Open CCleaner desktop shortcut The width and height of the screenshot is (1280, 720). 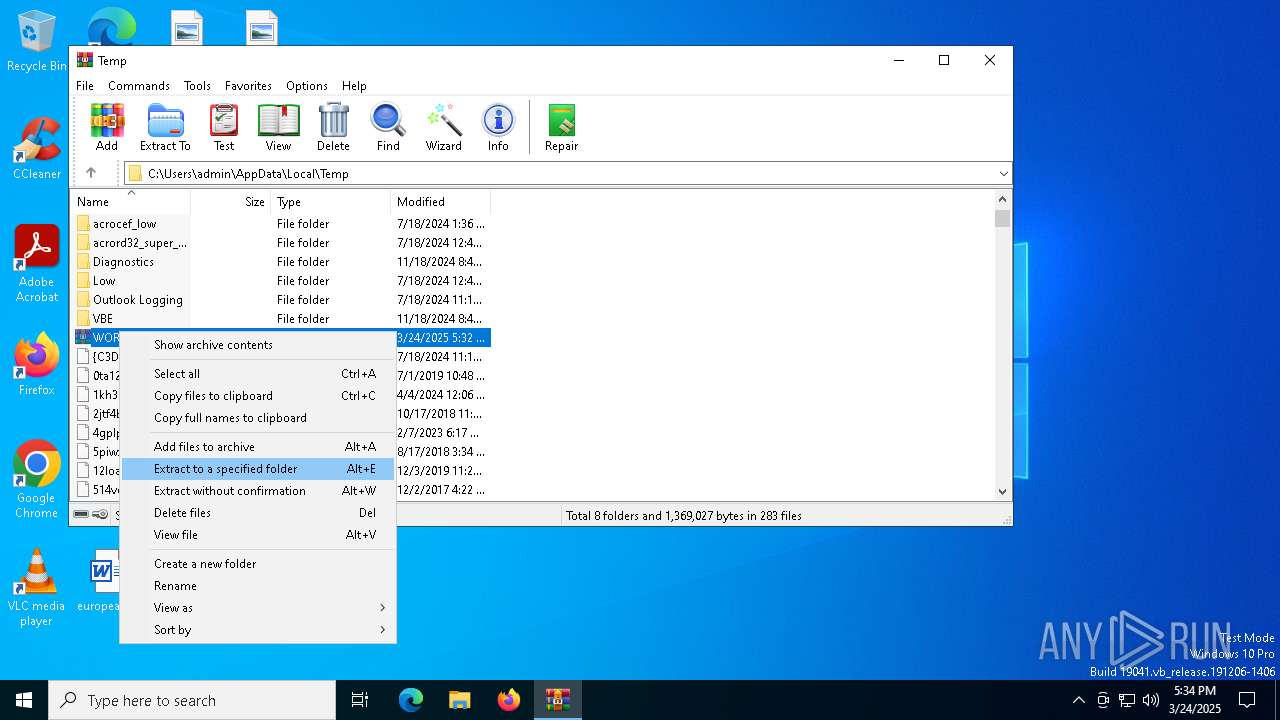pos(37,148)
